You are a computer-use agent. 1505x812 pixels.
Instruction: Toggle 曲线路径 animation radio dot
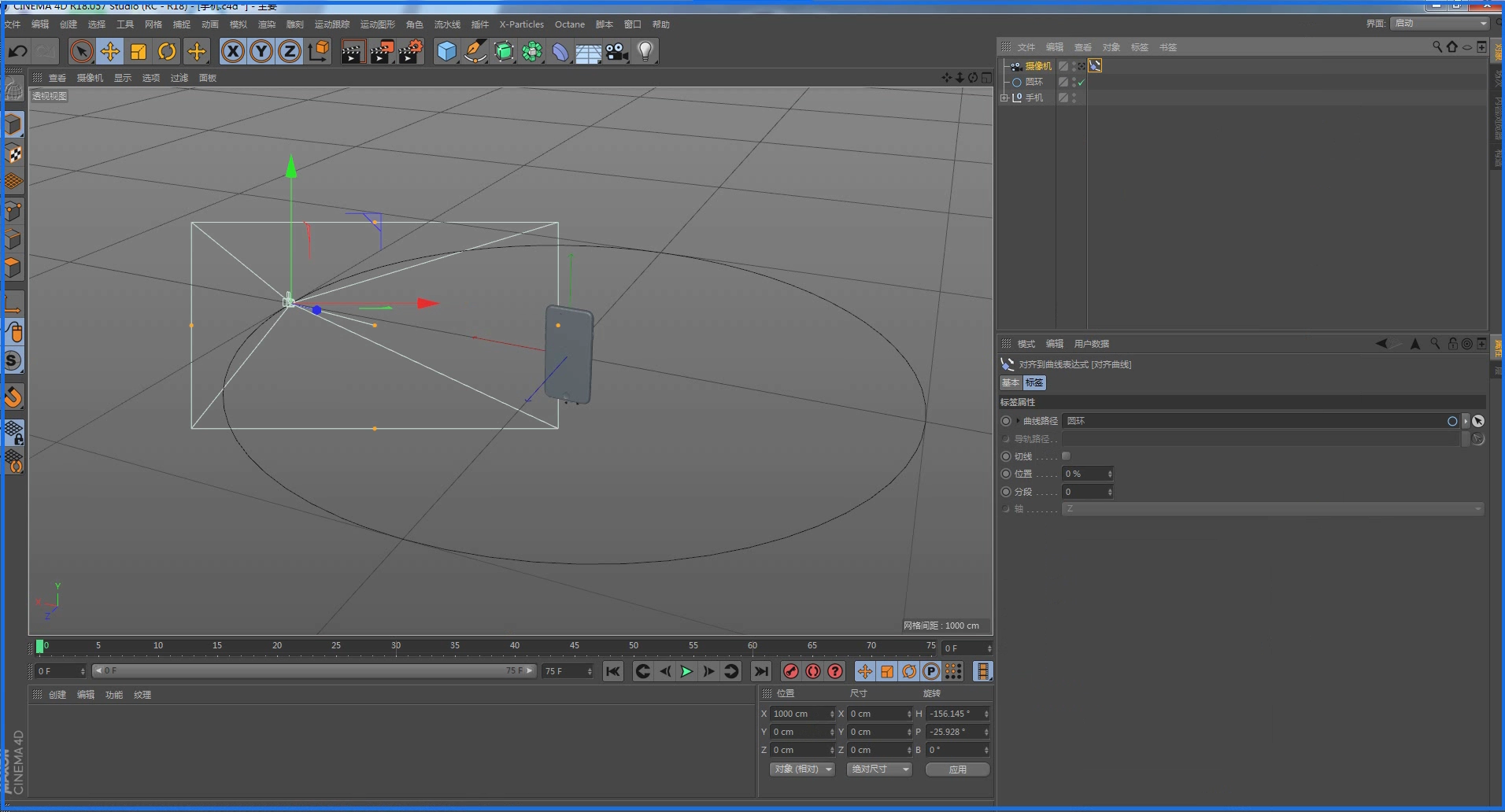click(x=1006, y=421)
